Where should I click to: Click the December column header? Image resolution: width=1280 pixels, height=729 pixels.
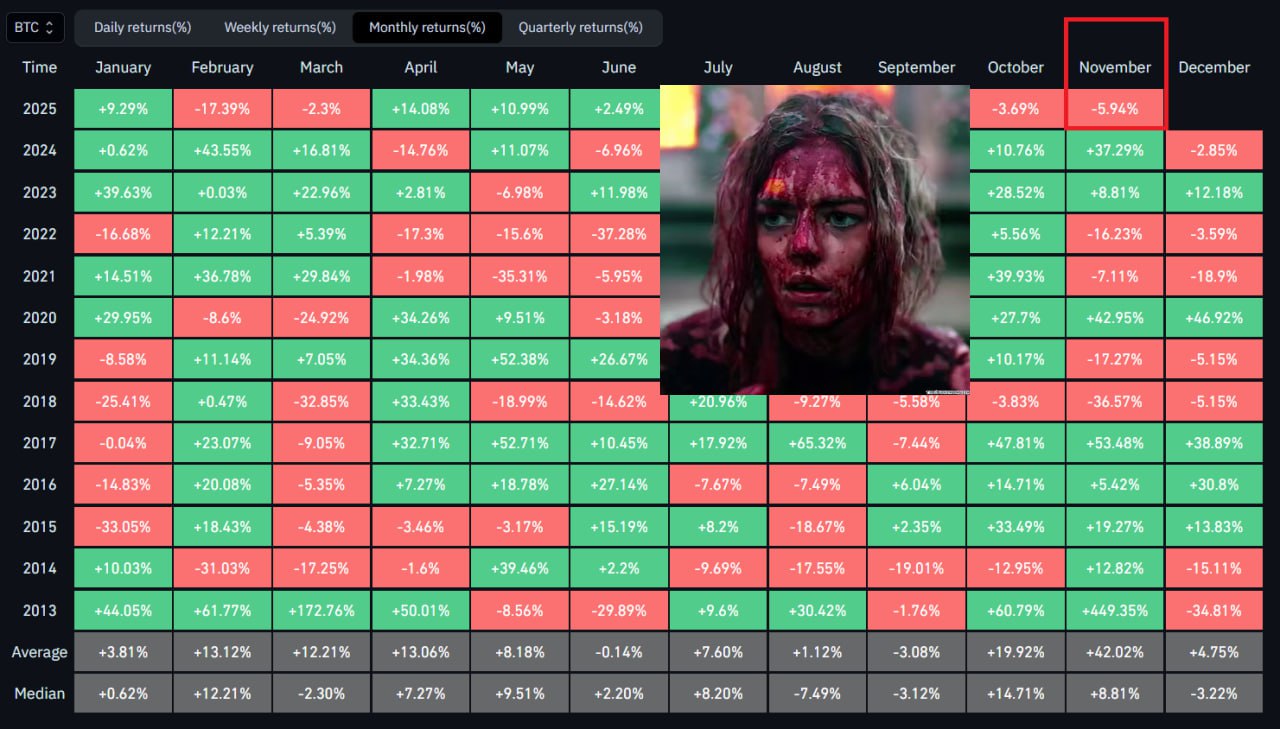tap(1214, 67)
